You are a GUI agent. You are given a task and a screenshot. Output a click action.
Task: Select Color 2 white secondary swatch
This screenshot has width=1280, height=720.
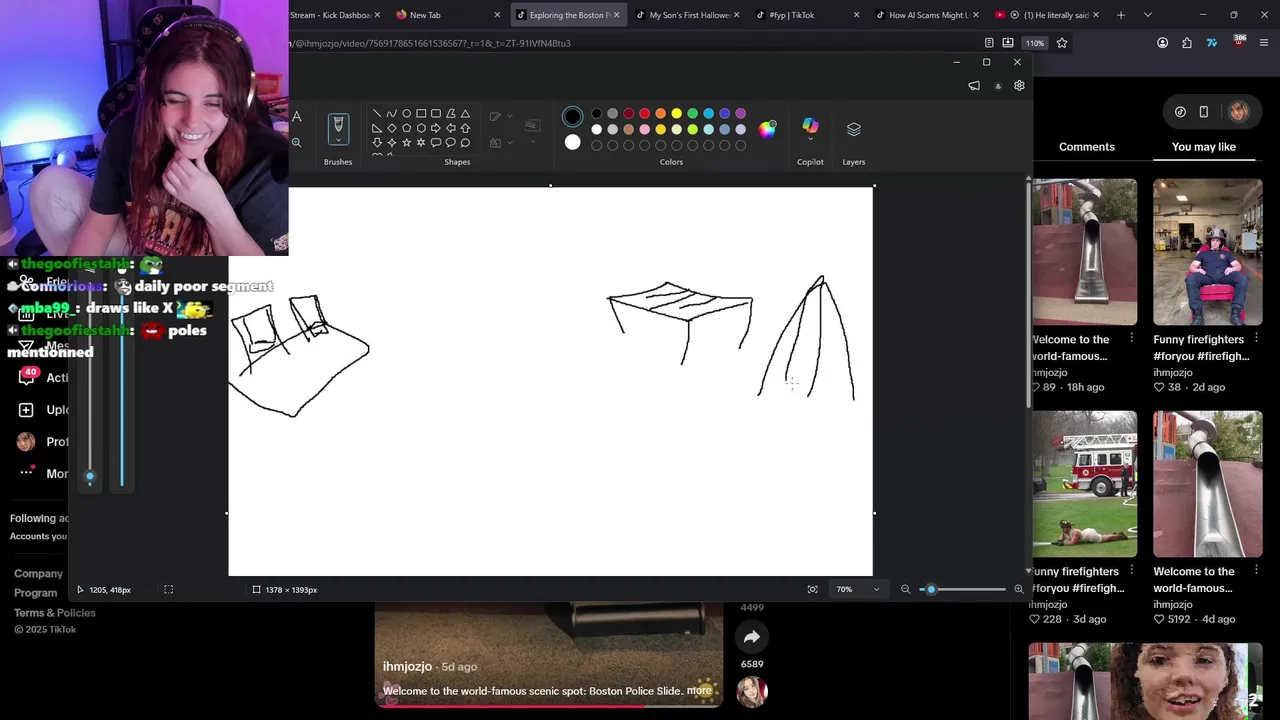click(x=572, y=143)
